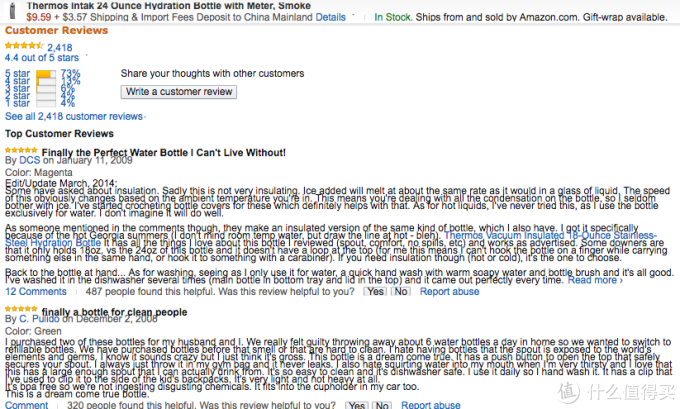Open reviewer DCS profile link
The width and height of the screenshot is (680, 409).
29,160
